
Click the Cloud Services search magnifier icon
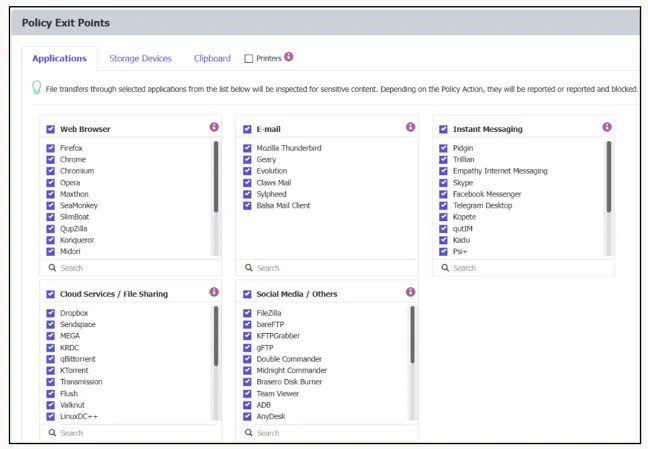52,432
